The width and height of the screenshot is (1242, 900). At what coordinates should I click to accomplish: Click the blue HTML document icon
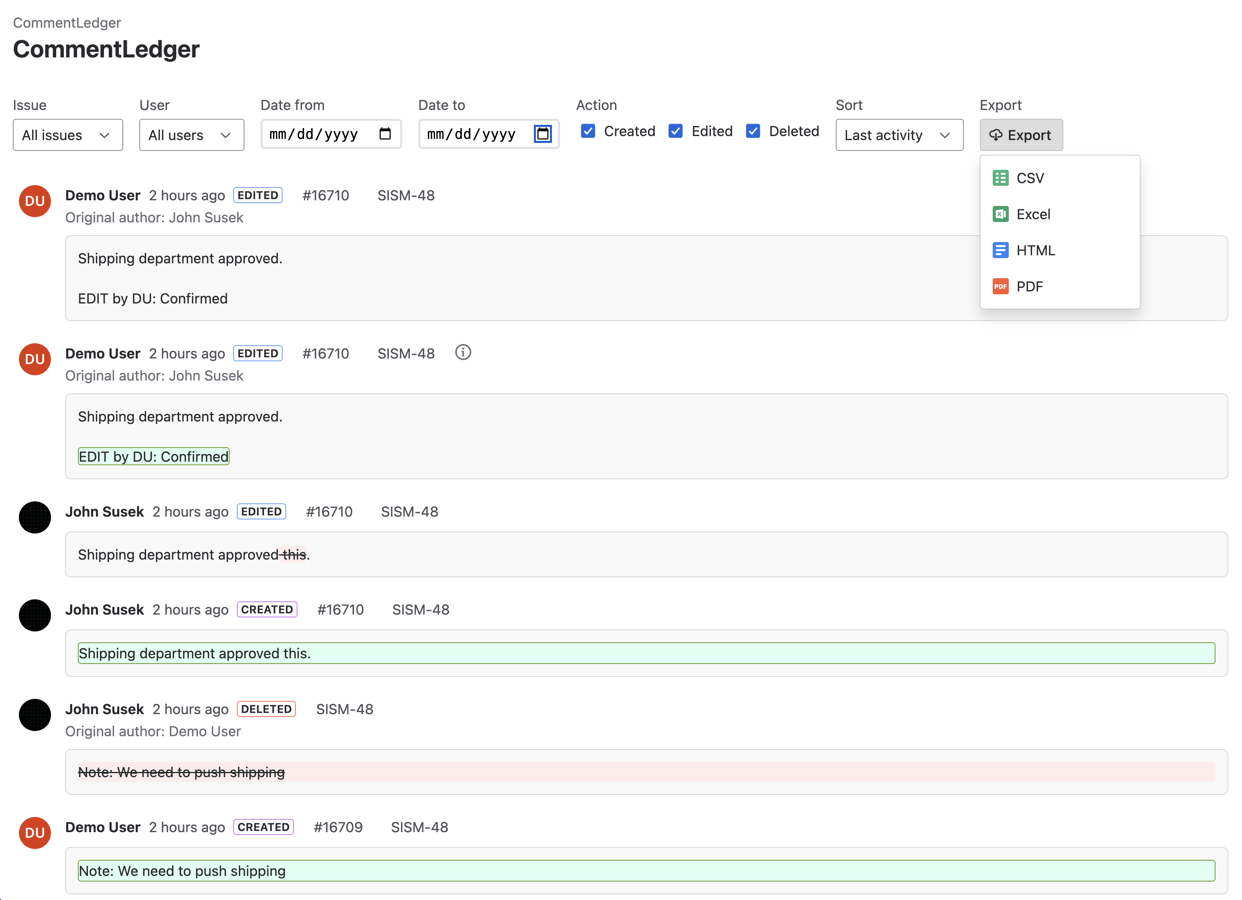coord(1000,250)
